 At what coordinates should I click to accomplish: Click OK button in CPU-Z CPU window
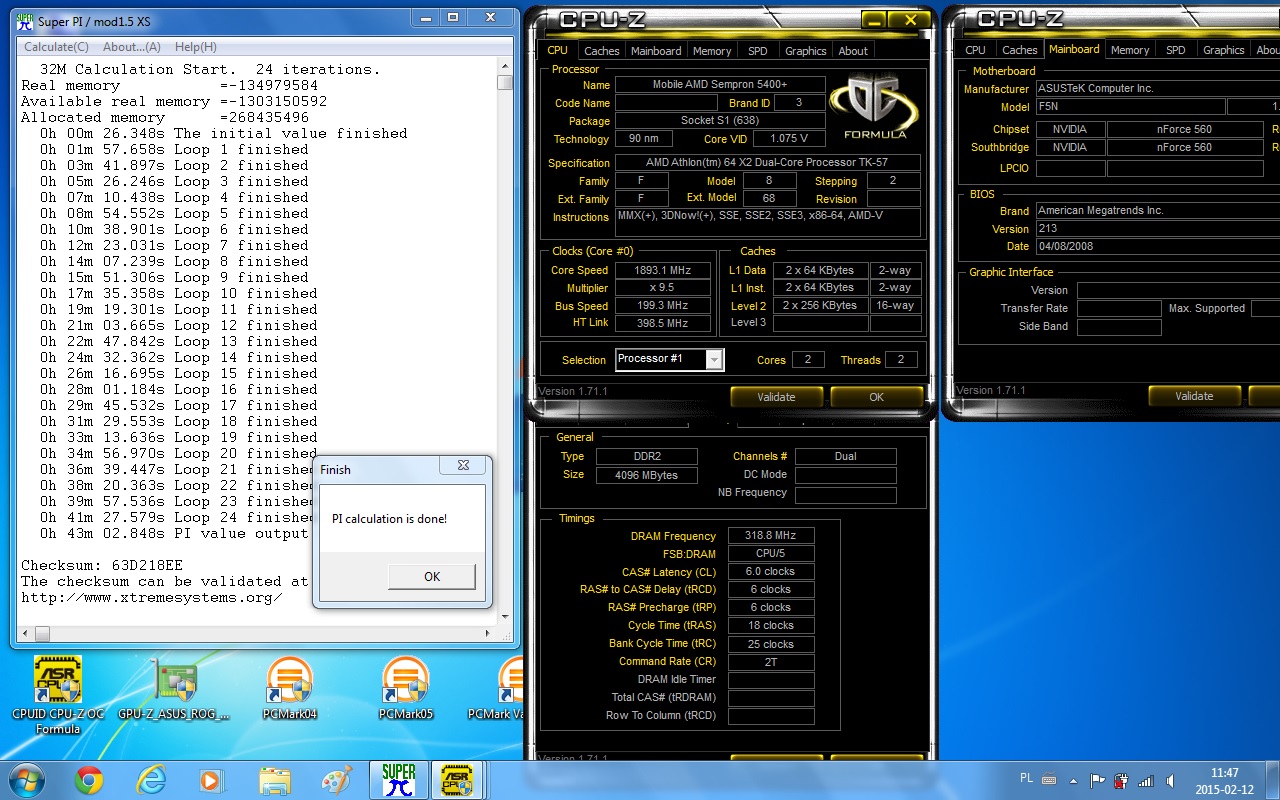[876, 397]
